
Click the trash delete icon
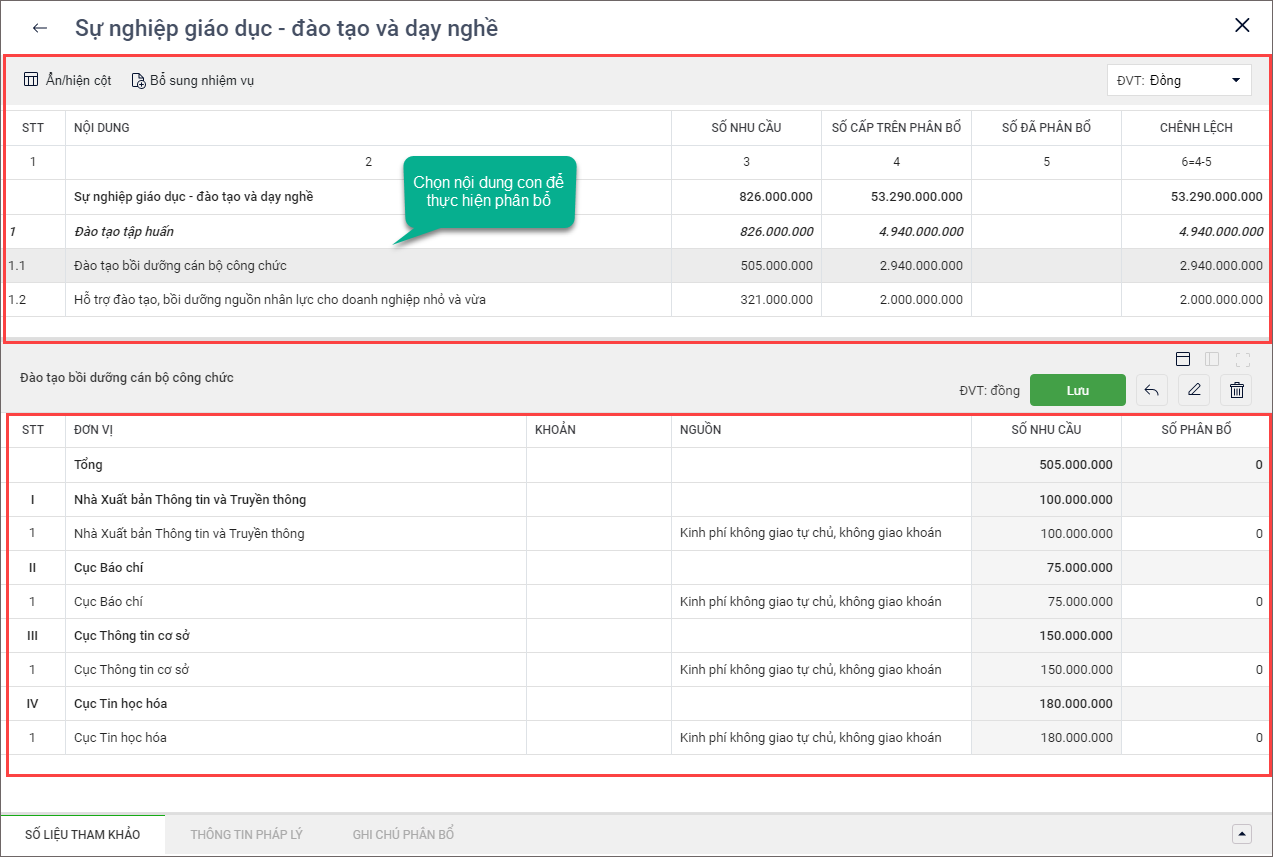point(1236,390)
